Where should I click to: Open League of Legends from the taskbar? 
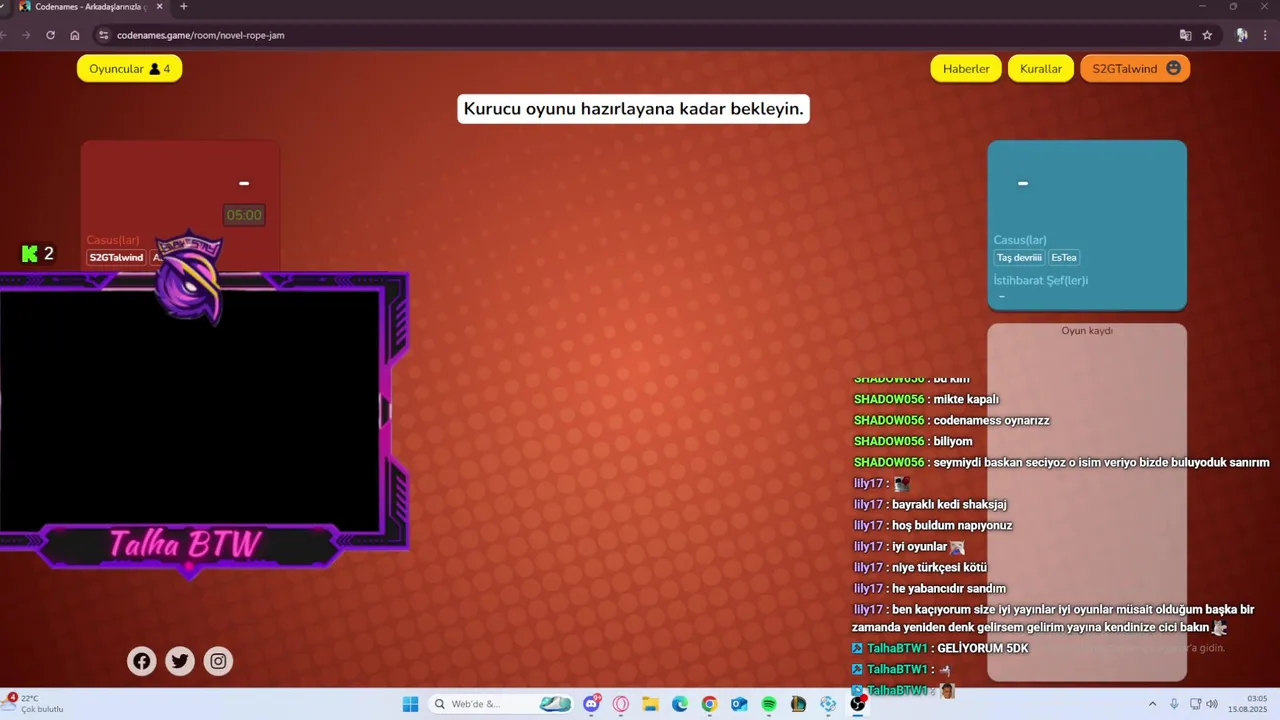coord(798,704)
